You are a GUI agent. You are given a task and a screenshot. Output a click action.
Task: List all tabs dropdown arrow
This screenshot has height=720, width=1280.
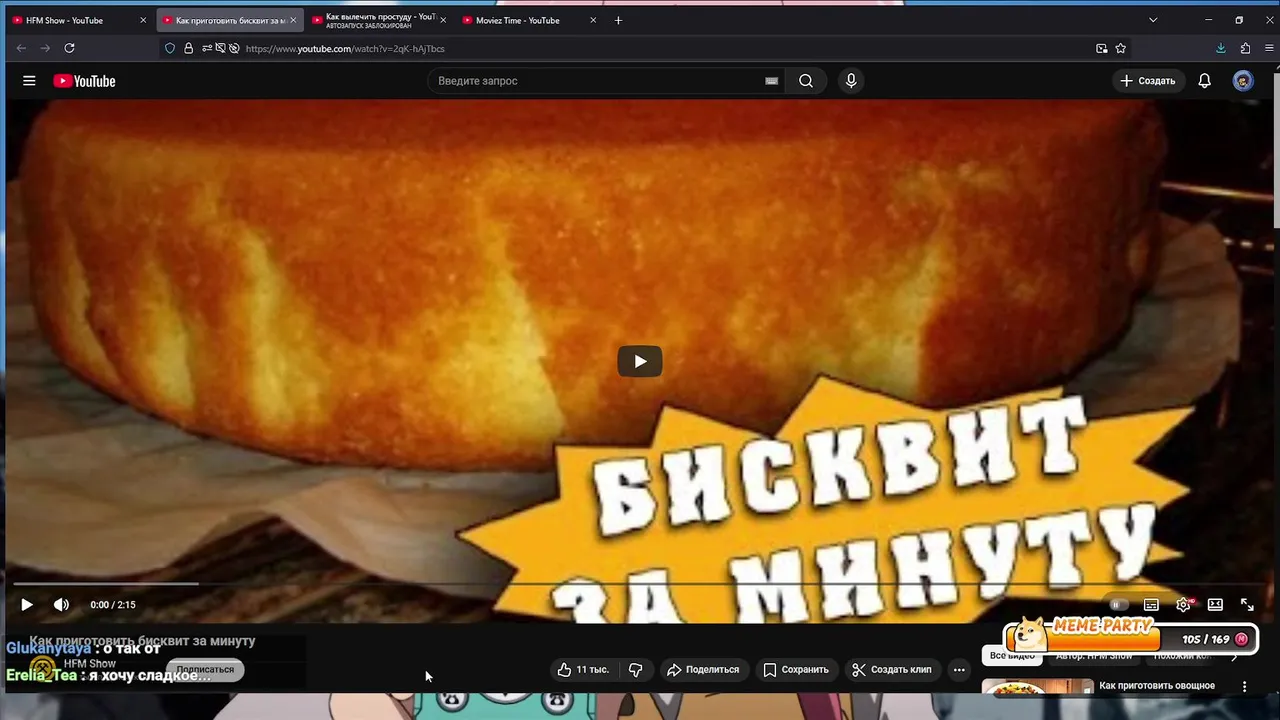(1153, 20)
